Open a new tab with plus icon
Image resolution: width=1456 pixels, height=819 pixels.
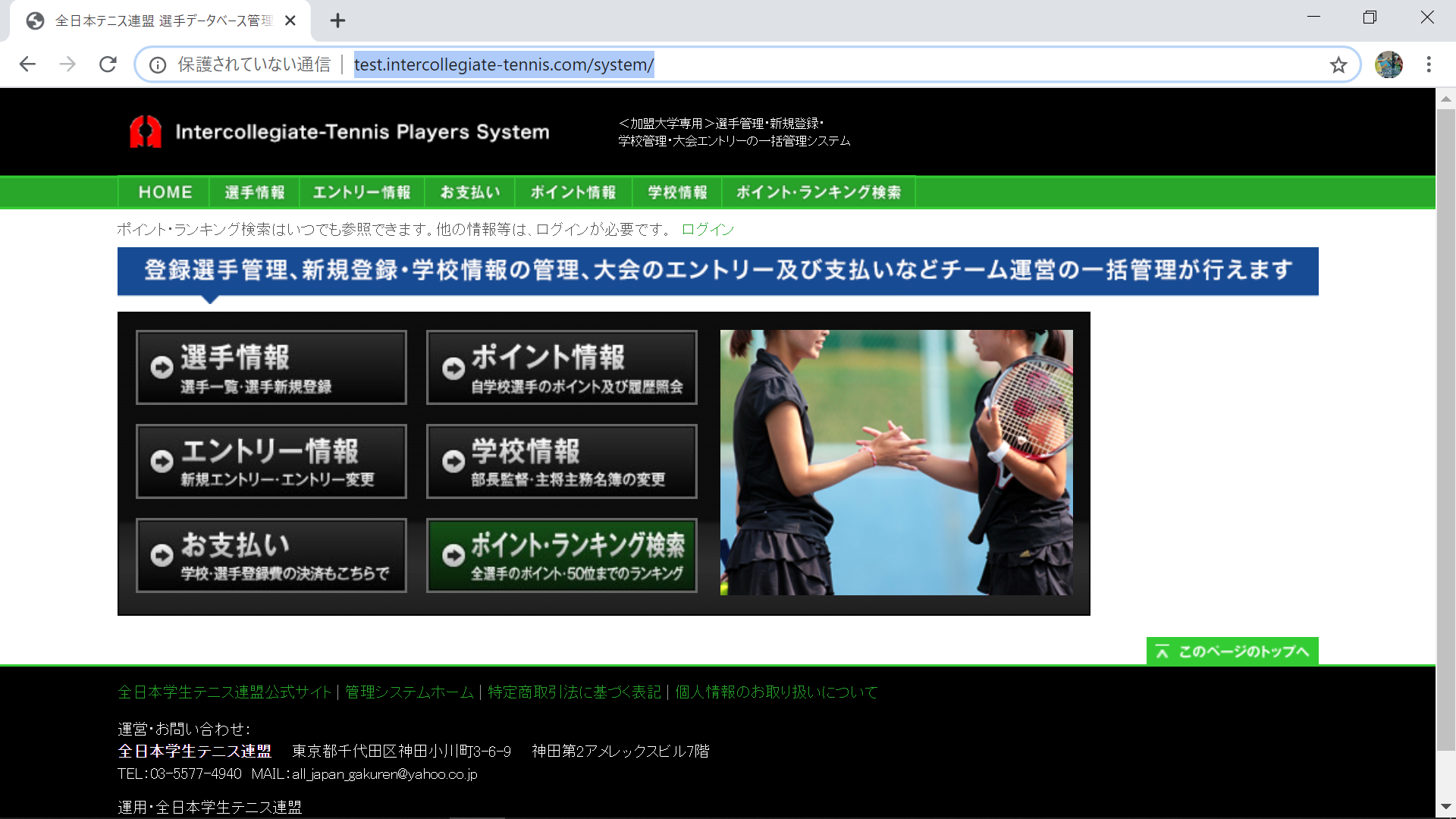click(x=337, y=20)
